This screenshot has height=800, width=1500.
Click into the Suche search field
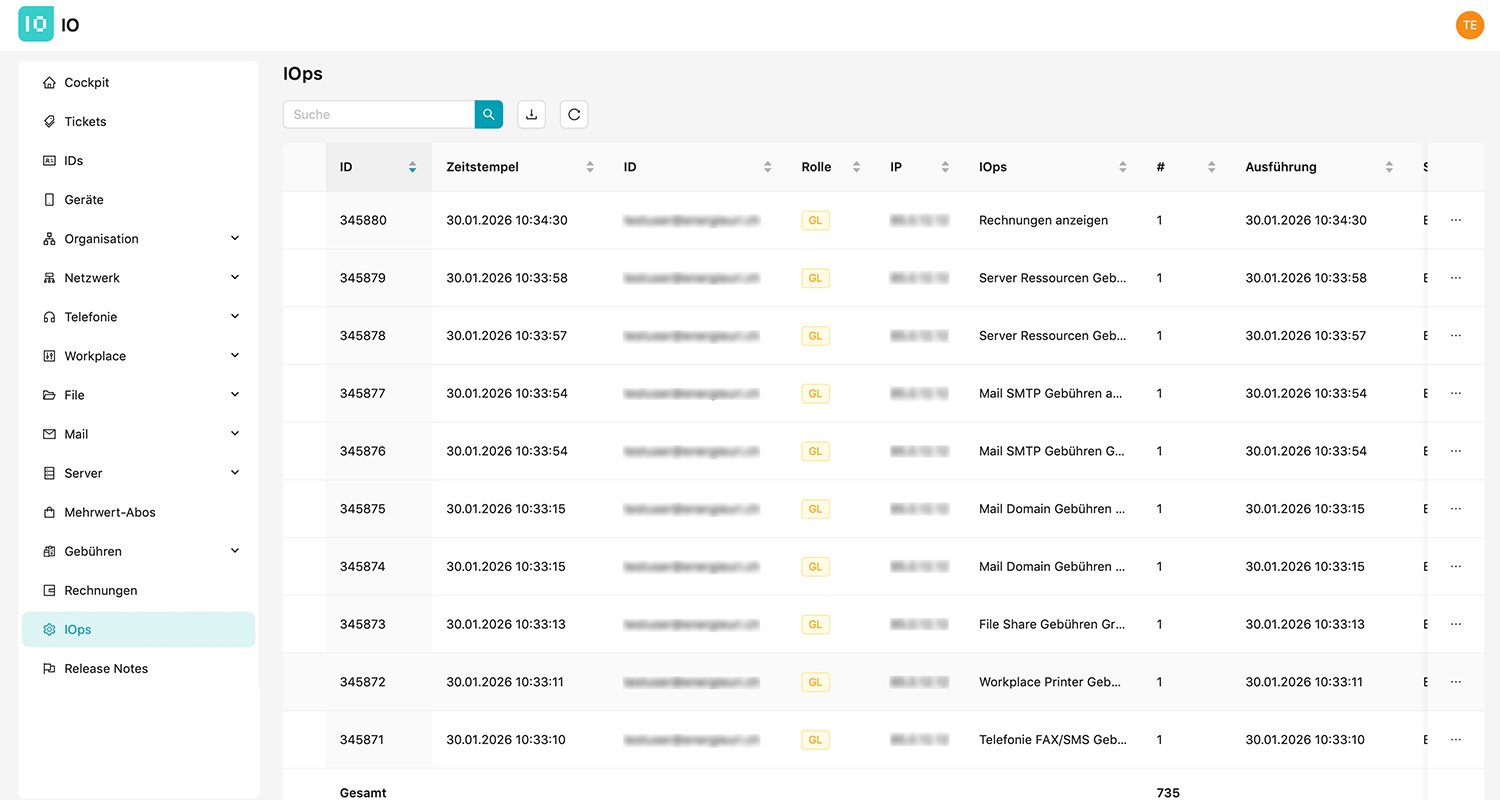[378, 115]
